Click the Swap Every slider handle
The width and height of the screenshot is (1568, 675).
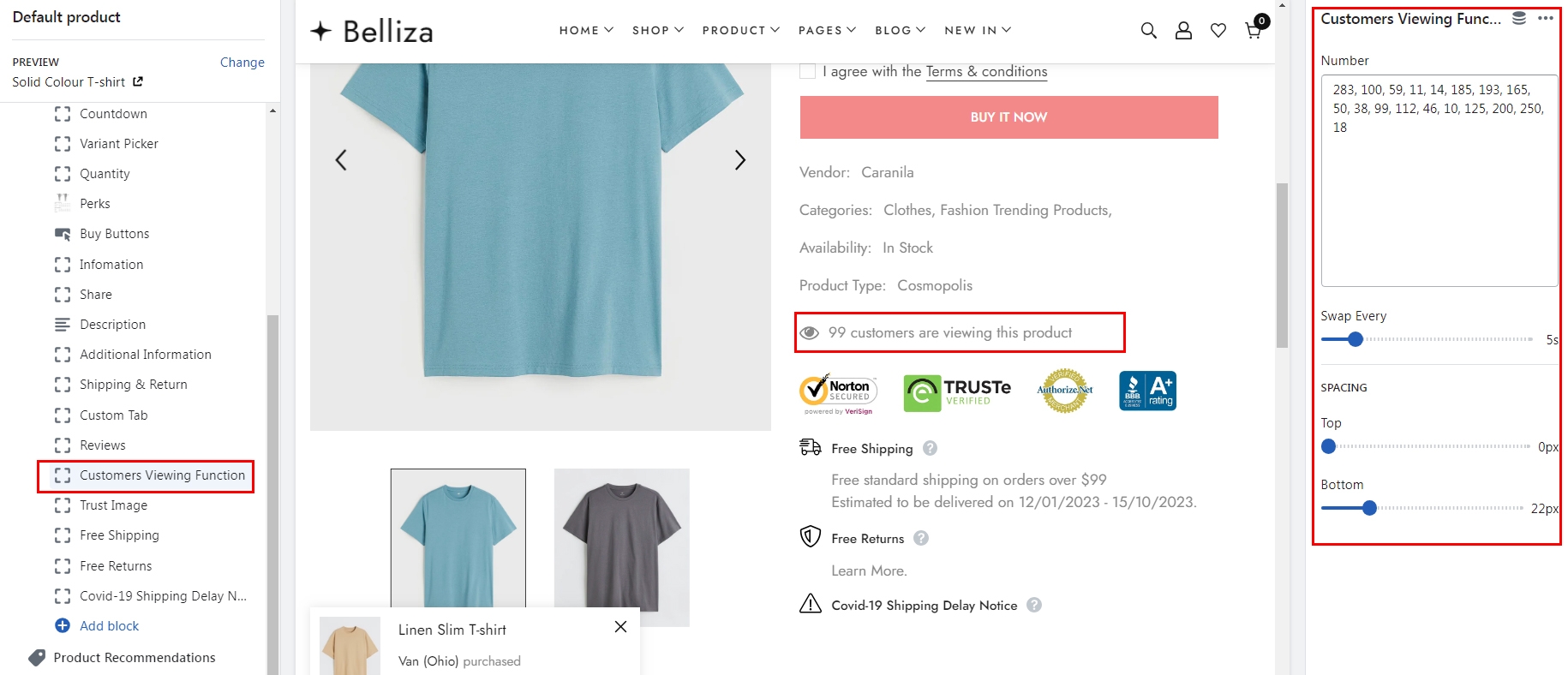click(x=1355, y=339)
